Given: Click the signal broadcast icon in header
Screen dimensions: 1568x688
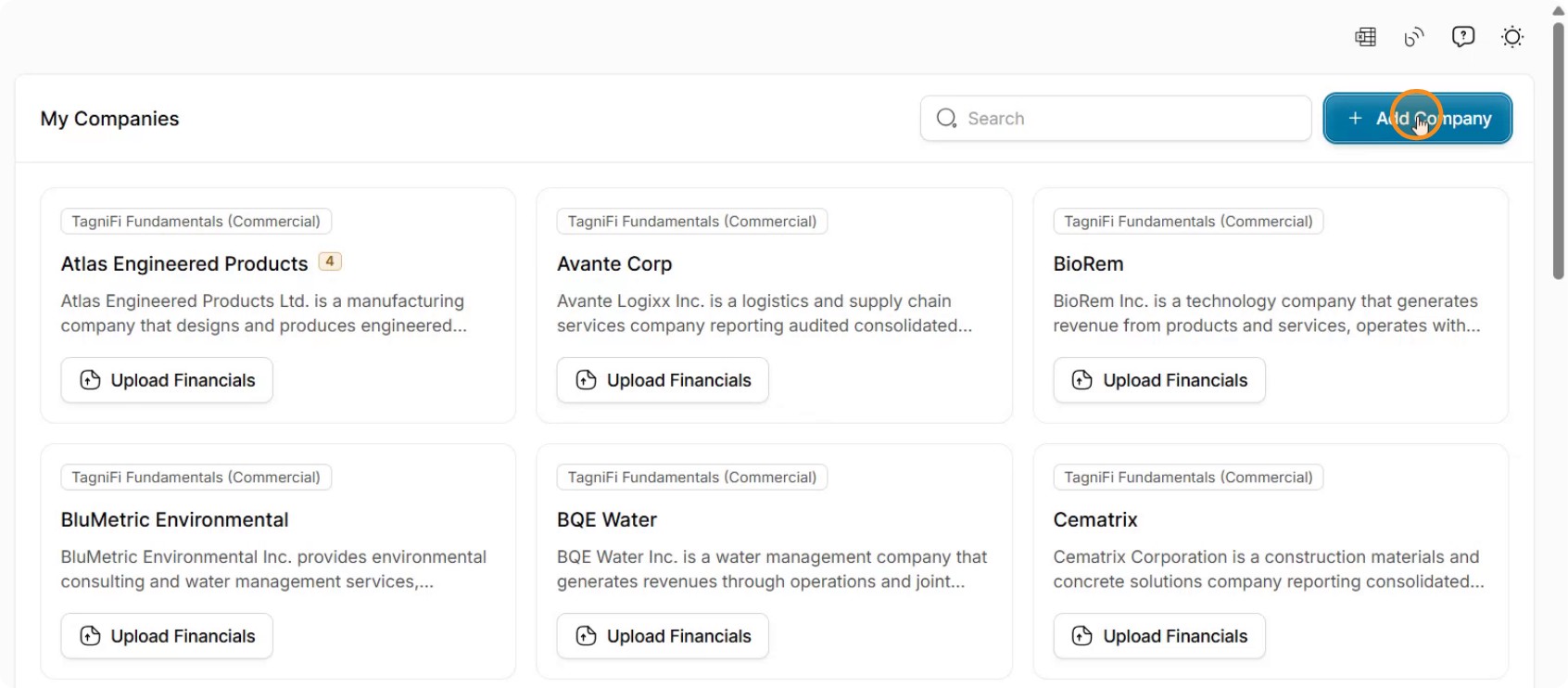Looking at the screenshot, I should pos(1414,37).
